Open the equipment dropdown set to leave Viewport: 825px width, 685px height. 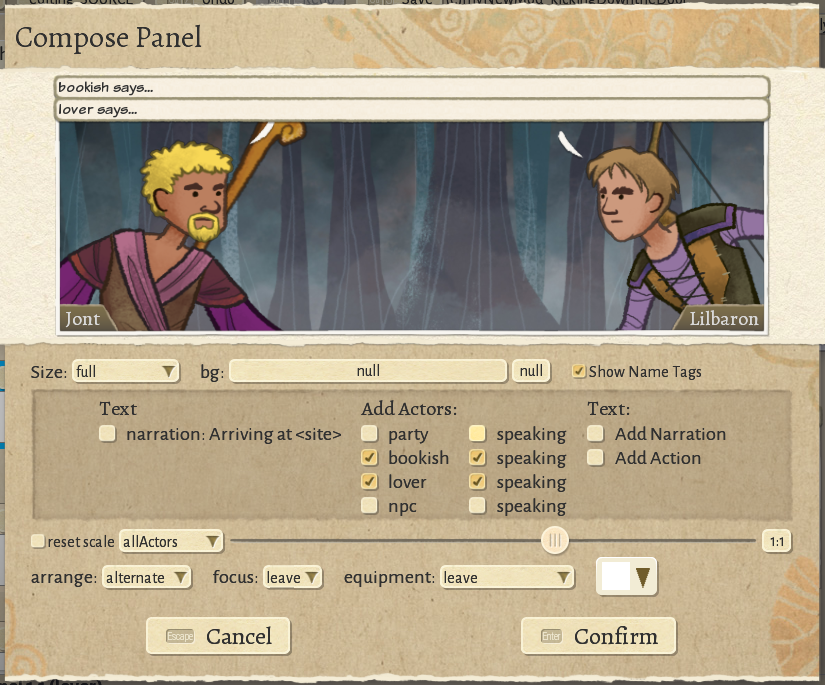click(507, 577)
